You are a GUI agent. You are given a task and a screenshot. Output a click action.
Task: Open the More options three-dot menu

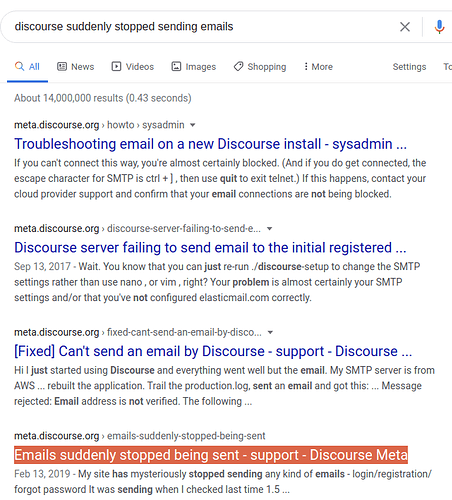tap(318, 67)
